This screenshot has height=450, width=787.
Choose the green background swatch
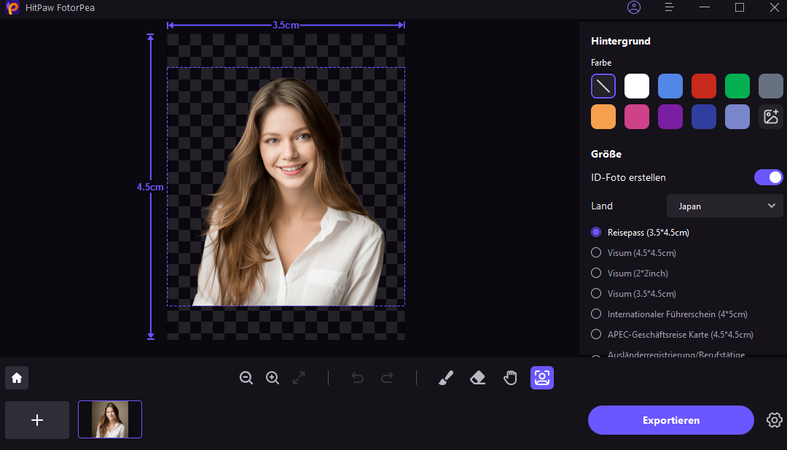[737, 86]
